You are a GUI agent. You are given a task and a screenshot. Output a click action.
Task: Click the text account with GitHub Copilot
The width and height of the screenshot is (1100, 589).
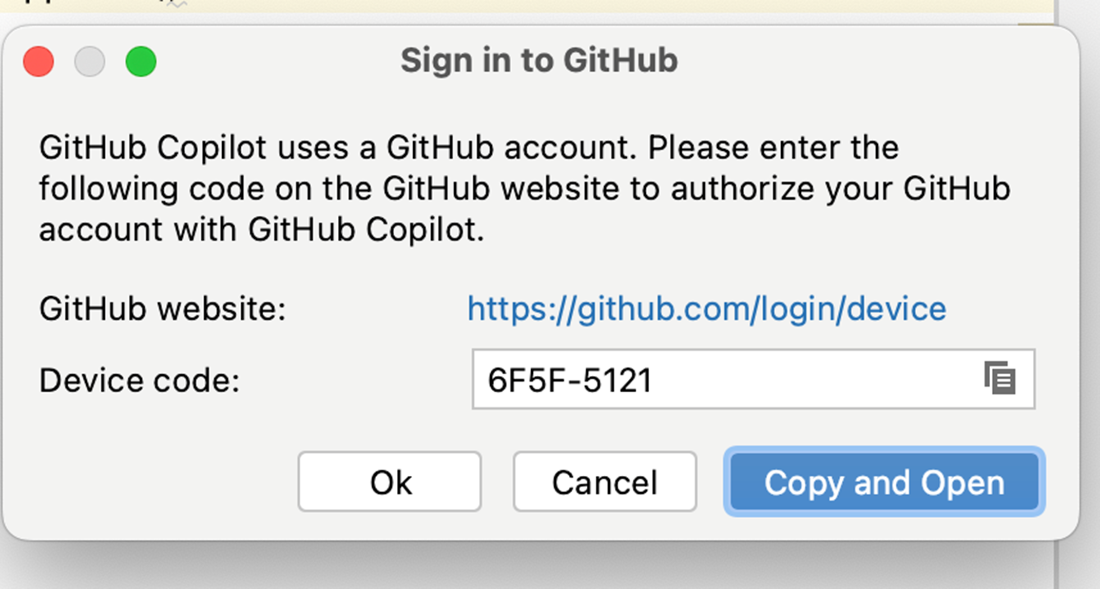(262, 230)
